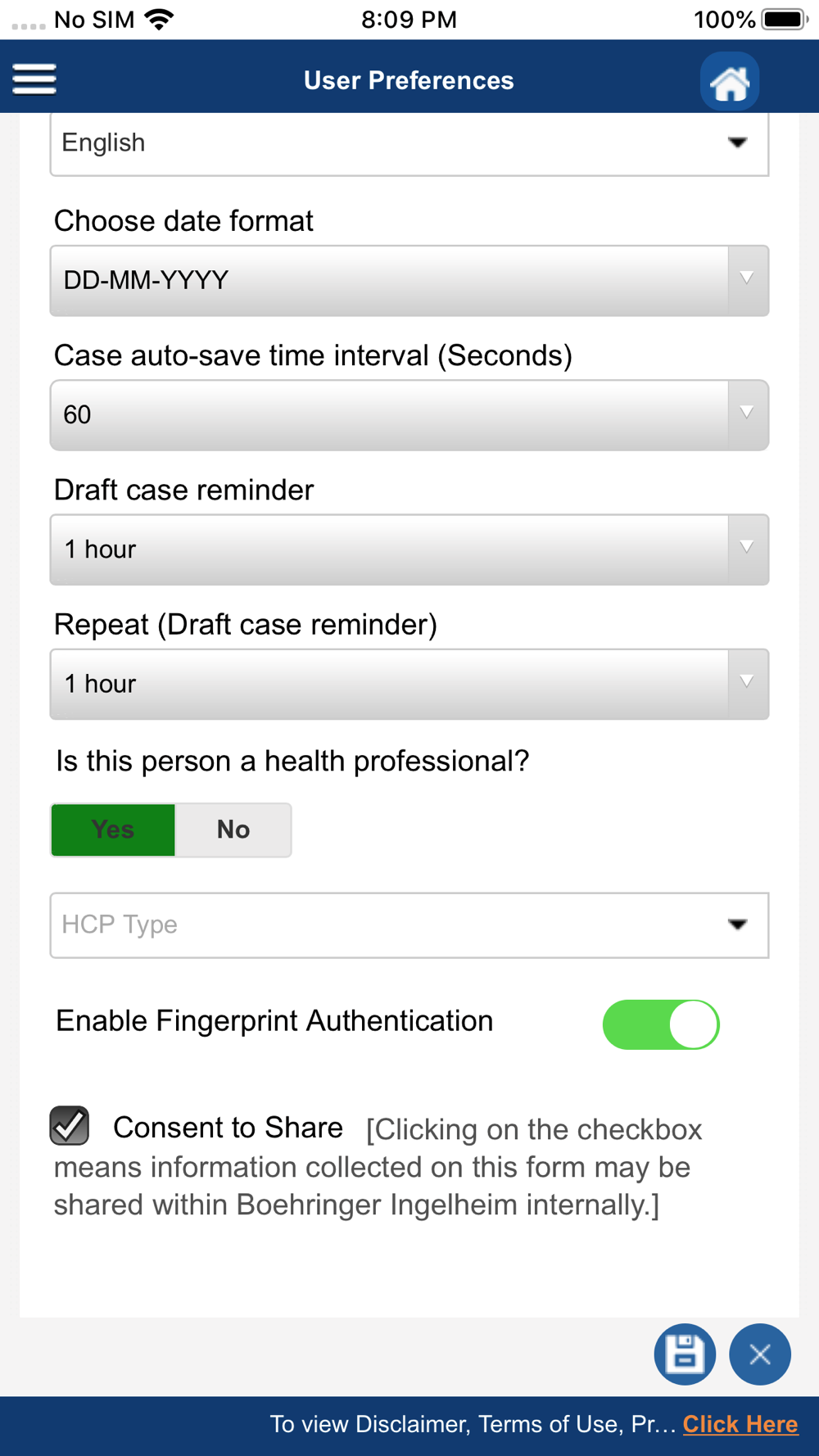Open the hamburger menu
Viewport: 819px width, 1456px height.
point(34,79)
